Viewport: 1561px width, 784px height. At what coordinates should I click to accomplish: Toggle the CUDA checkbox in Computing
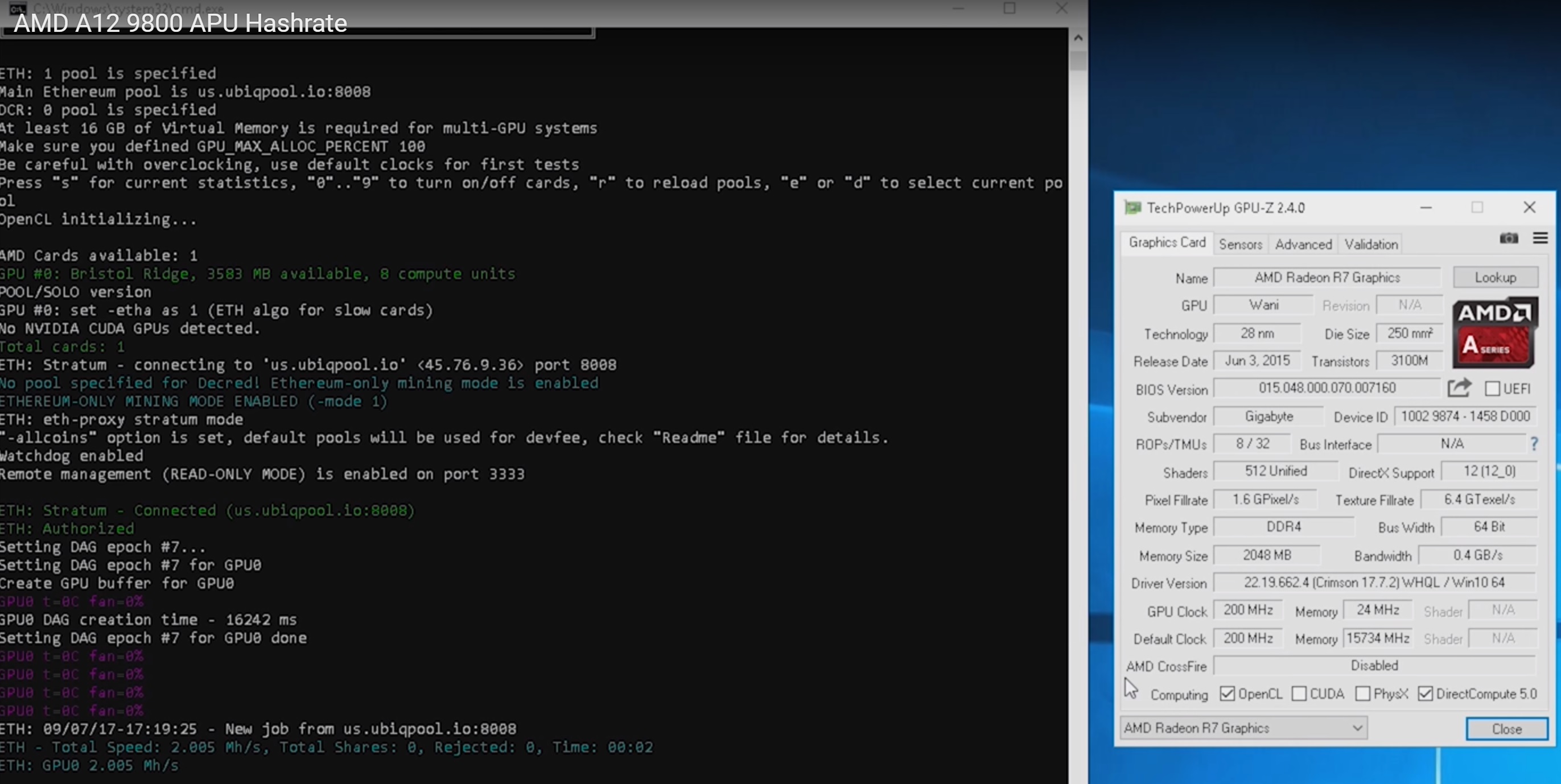[x=1298, y=694]
